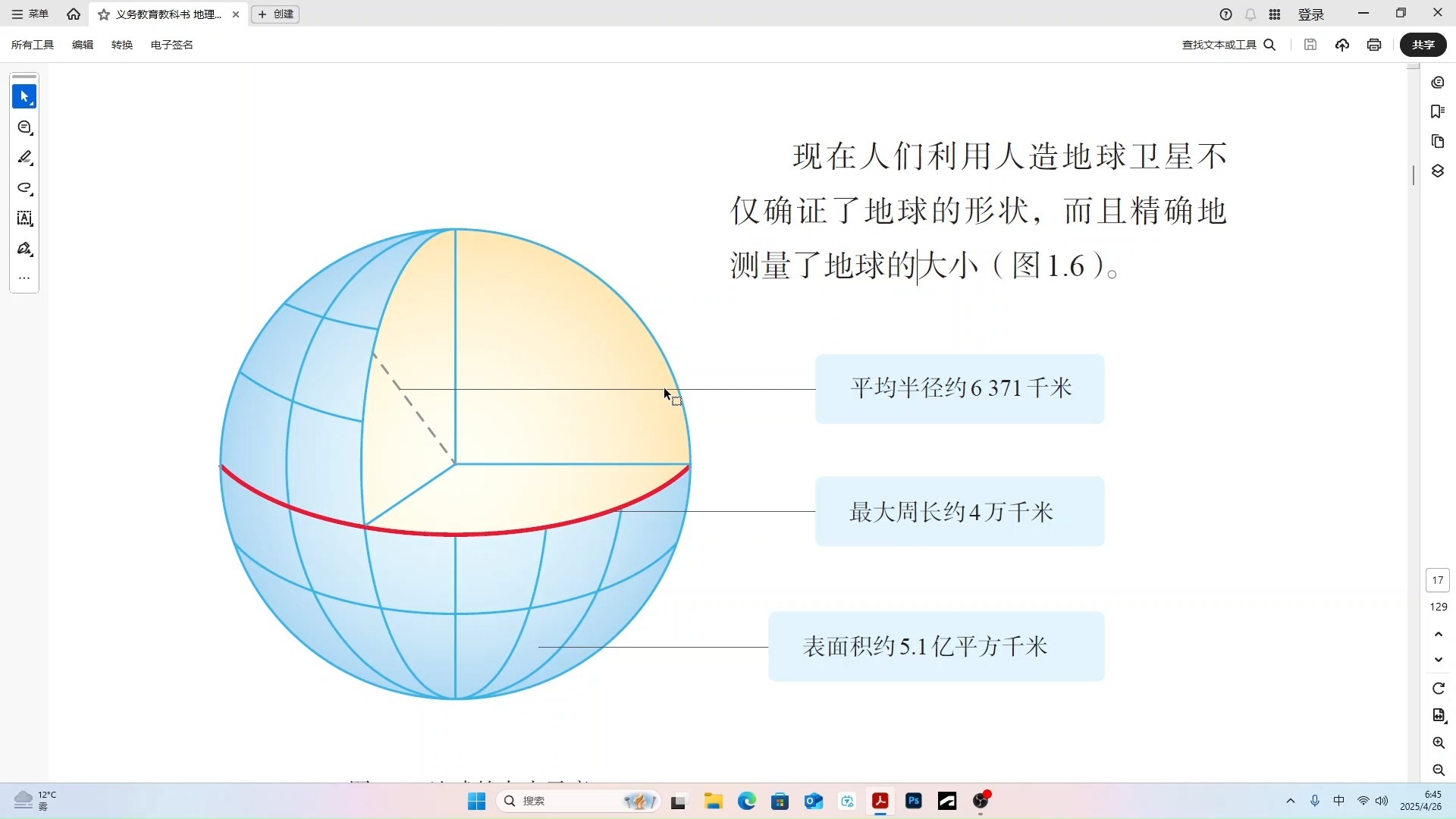
Task: Go to next page arrow
Action: click(1438, 659)
